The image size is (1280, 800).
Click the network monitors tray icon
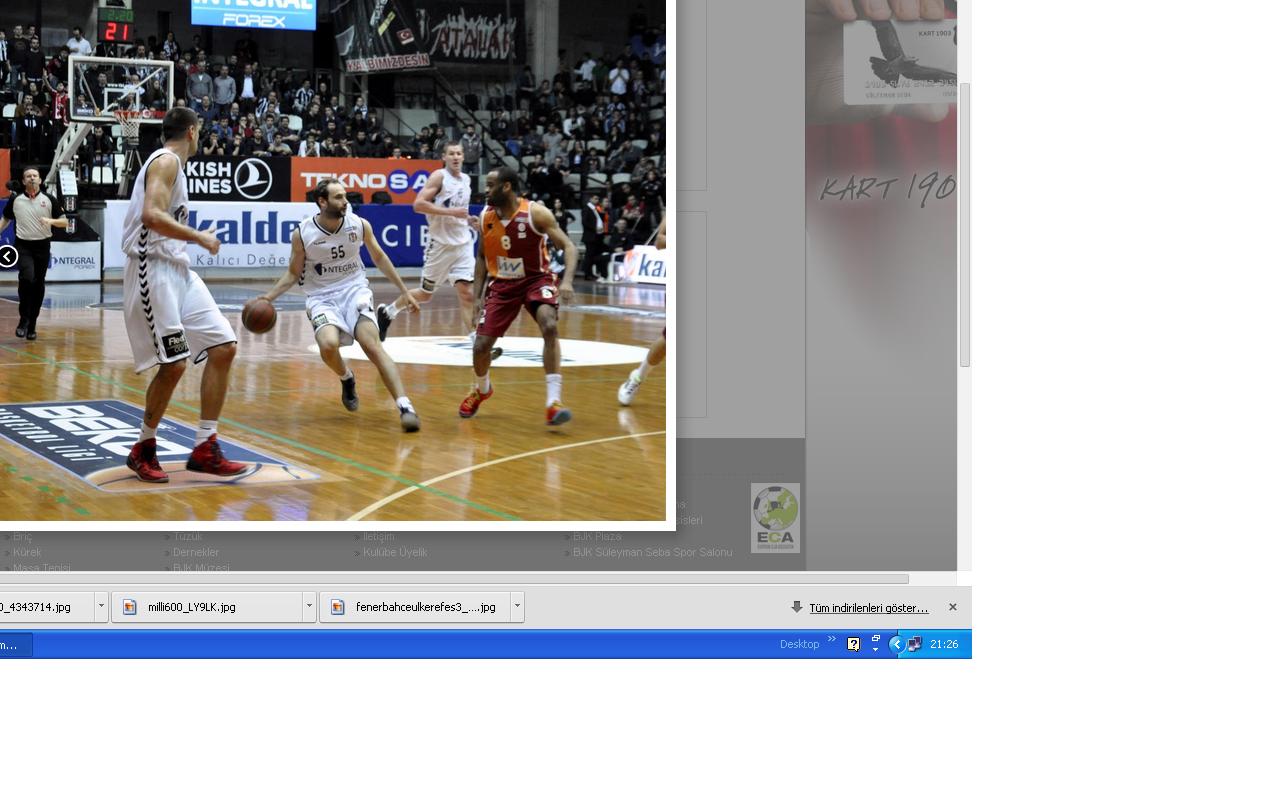(914, 645)
